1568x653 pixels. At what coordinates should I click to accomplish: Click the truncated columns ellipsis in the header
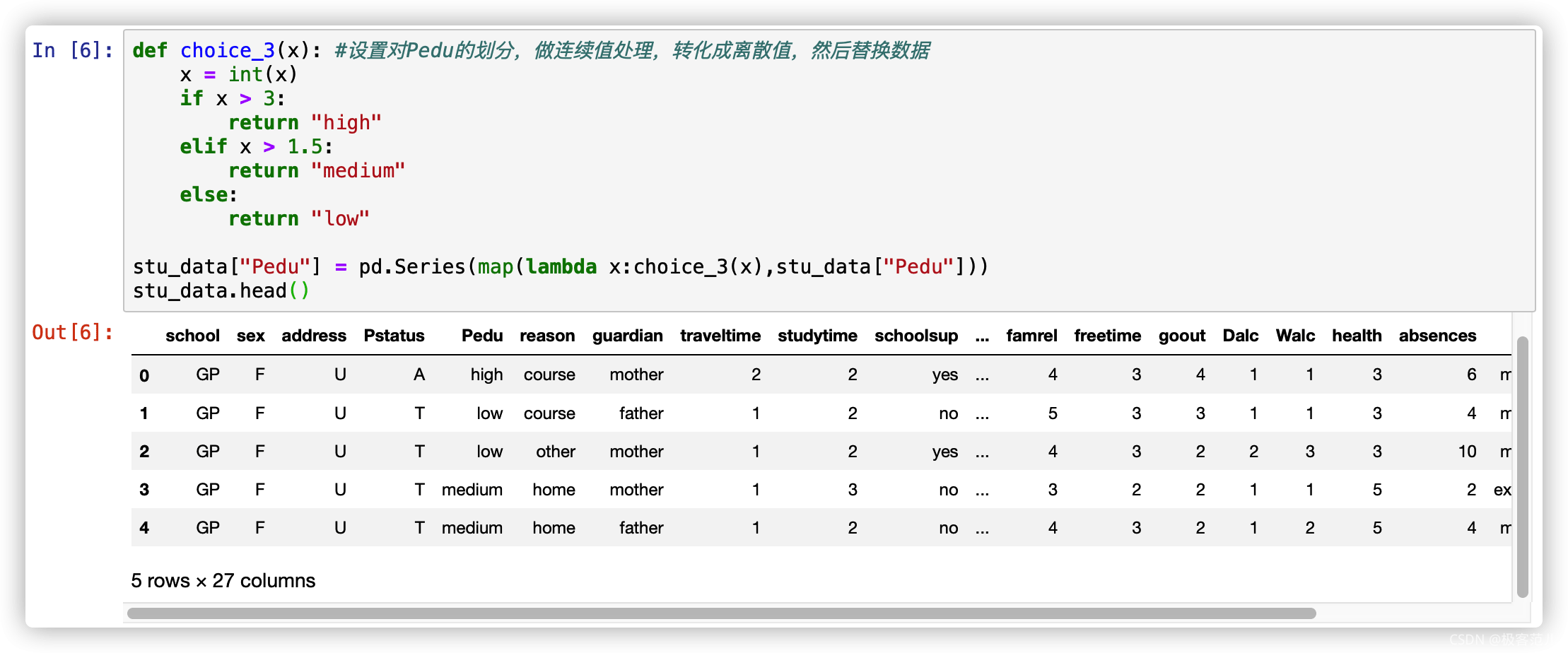click(x=982, y=337)
